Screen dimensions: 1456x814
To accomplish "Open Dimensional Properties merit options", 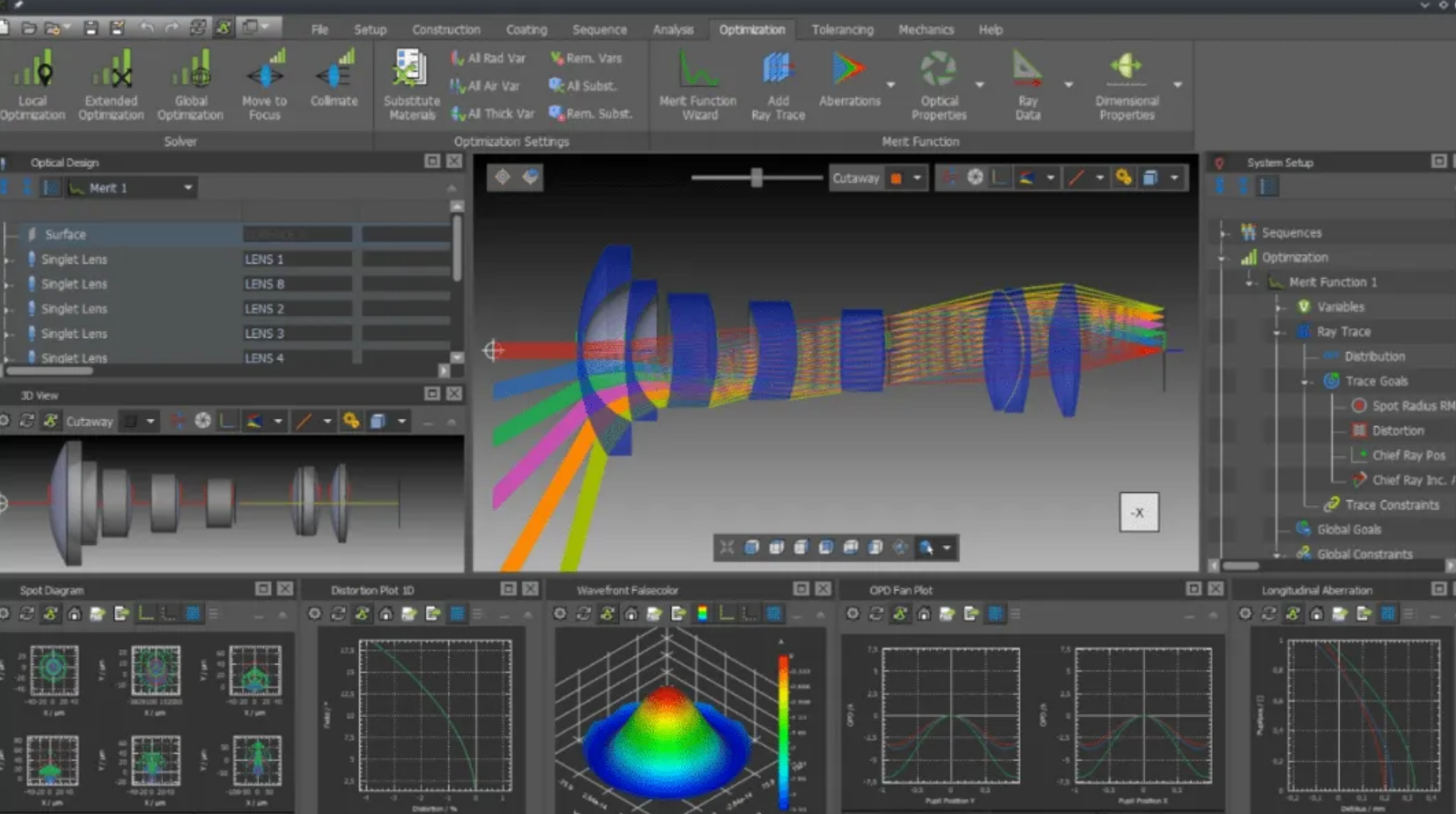I will pyautogui.click(x=1127, y=85).
